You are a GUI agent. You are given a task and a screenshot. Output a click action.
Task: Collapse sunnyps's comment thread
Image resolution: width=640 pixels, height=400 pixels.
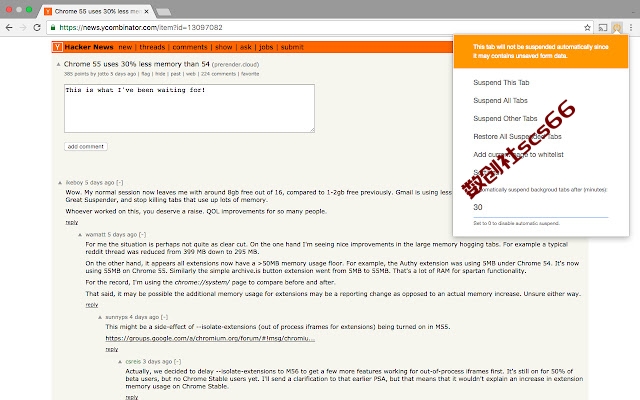(x=164, y=317)
